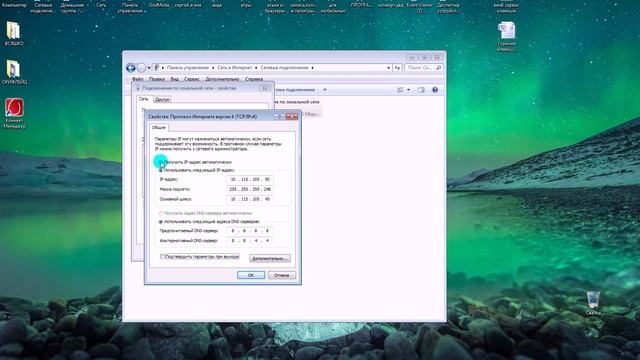Select the Горячие клавиши document on desktop
Image resolution: width=640 pixels, height=360 pixels.
coord(506,36)
